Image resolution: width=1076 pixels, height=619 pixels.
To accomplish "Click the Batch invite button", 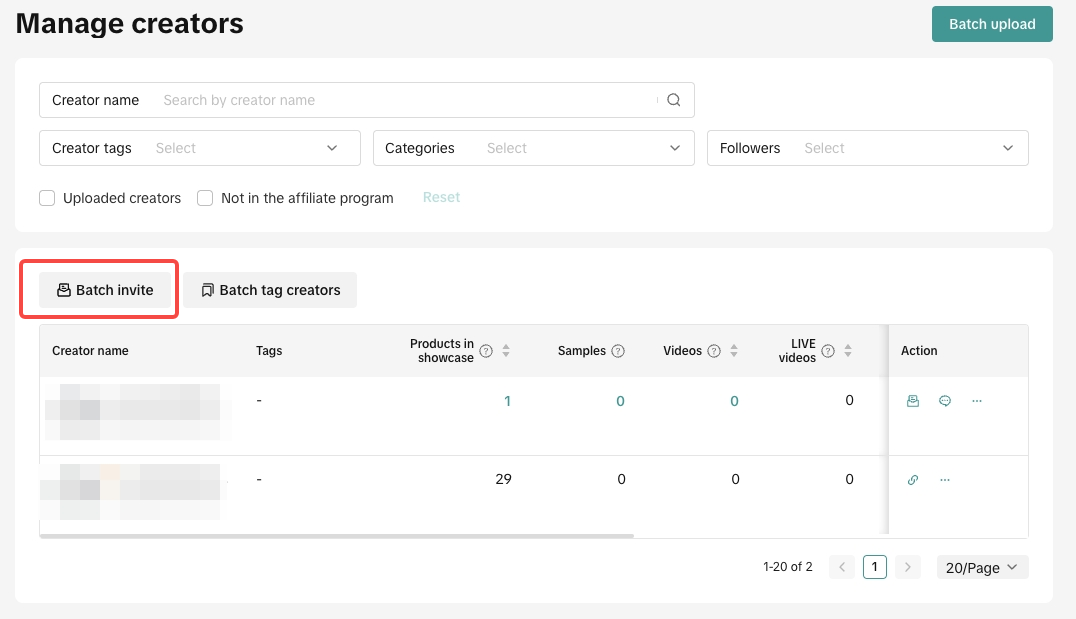I will pos(105,290).
